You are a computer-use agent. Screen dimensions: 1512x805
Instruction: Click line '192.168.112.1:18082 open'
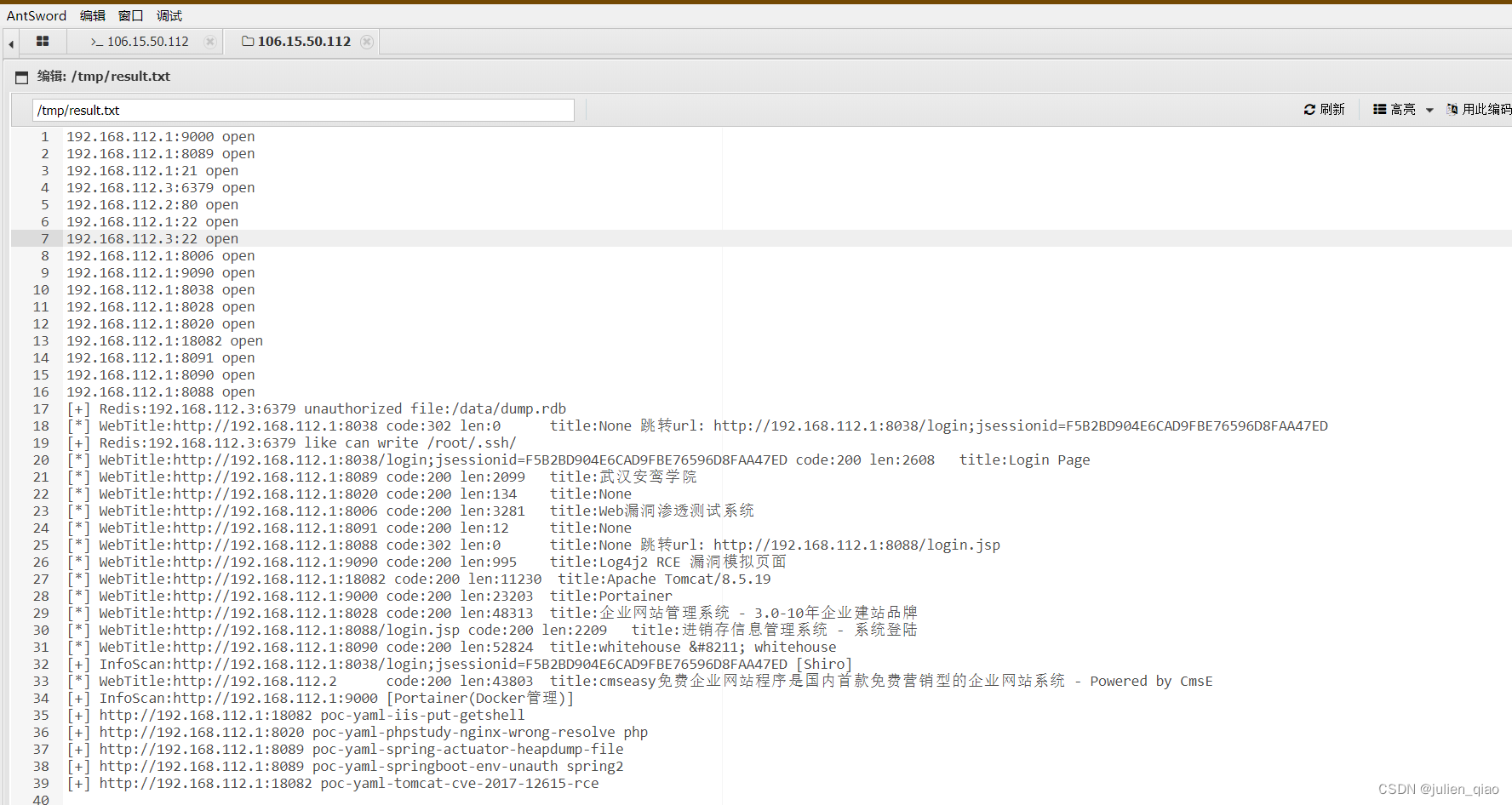coord(165,340)
